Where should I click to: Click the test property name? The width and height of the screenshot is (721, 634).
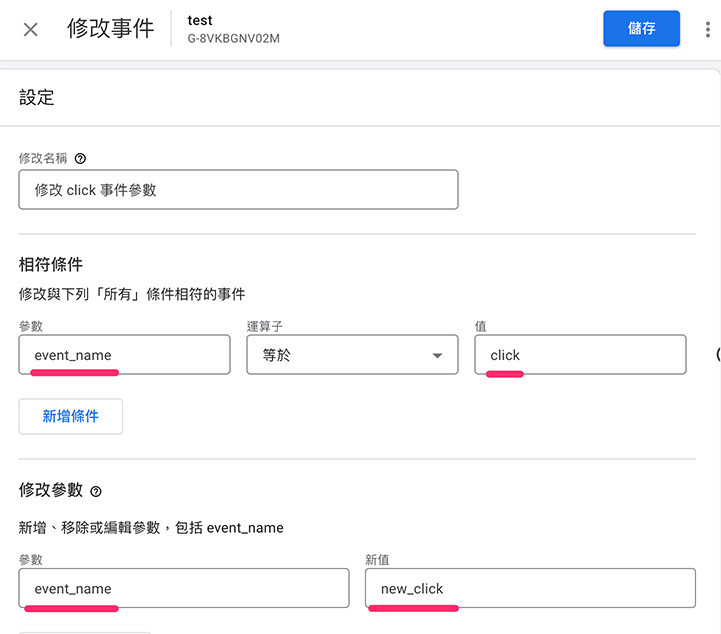[200, 20]
